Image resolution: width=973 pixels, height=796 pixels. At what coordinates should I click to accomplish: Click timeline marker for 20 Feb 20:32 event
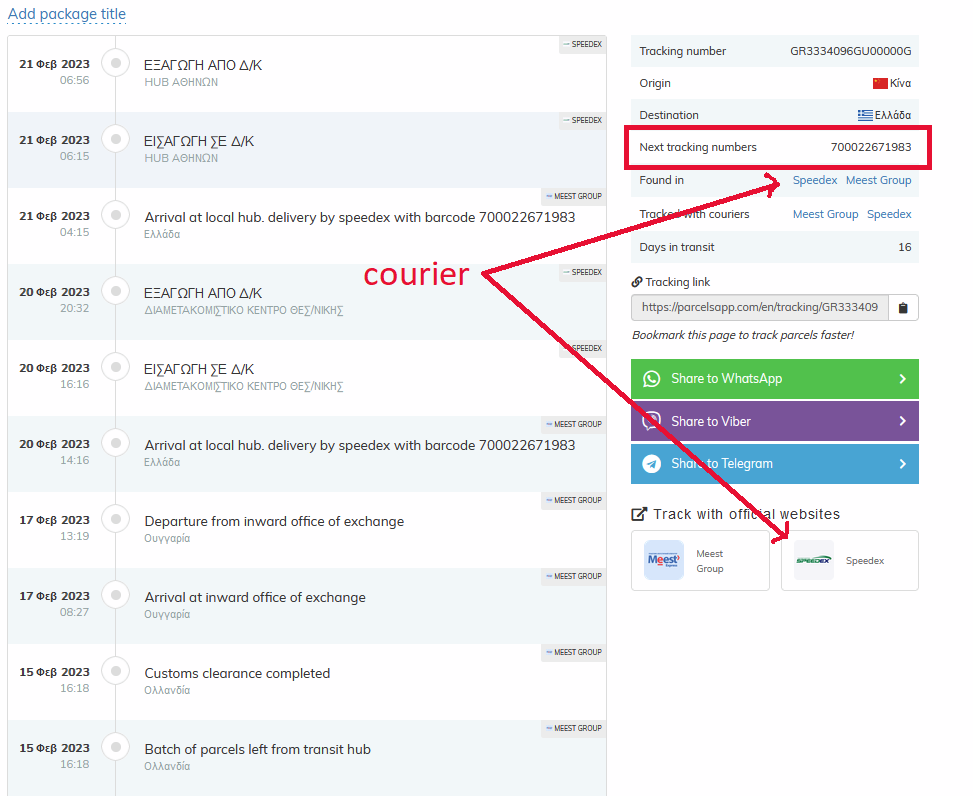tap(115, 291)
